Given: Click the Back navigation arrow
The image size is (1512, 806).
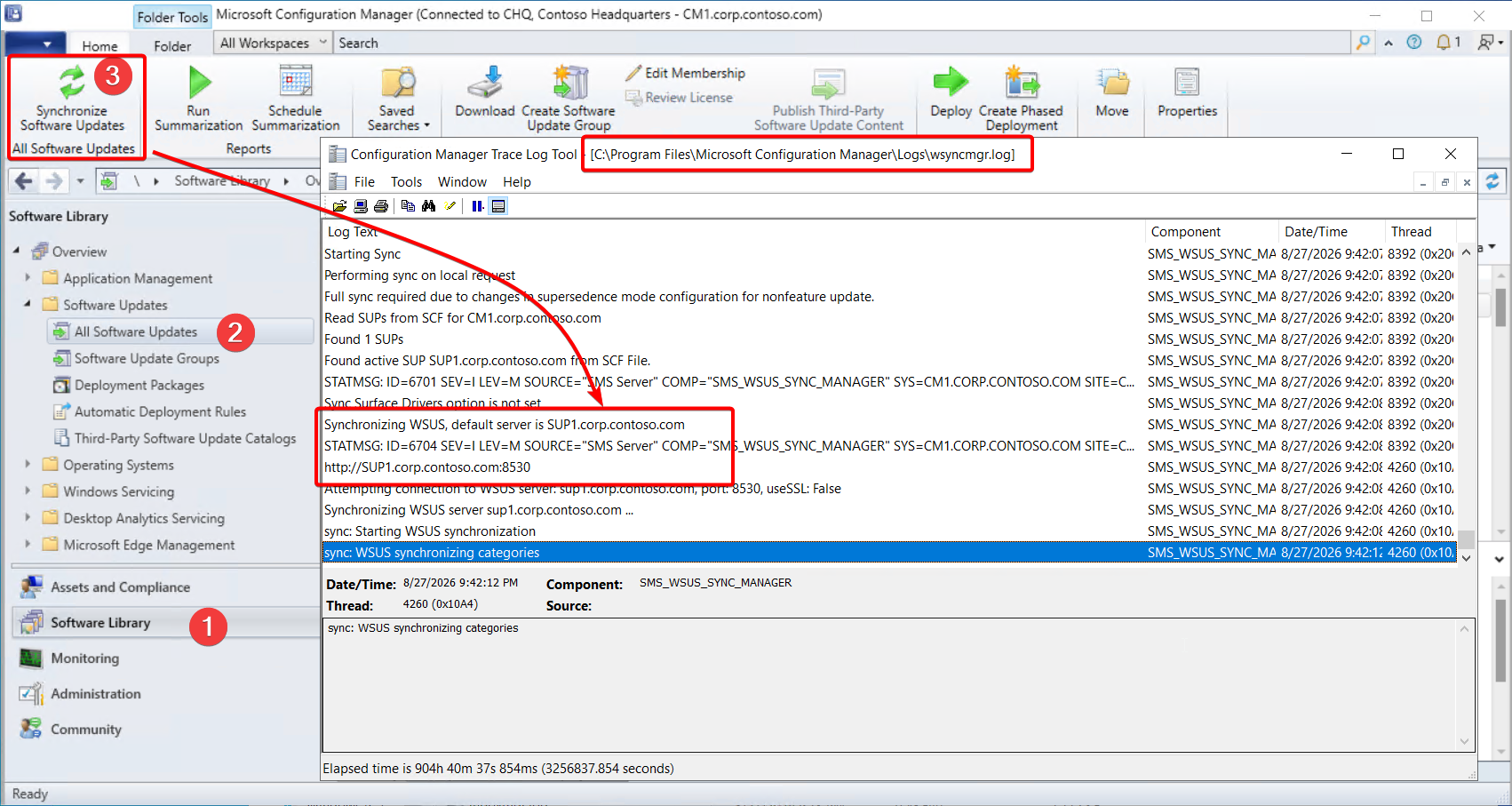Looking at the screenshot, I should click(x=24, y=181).
